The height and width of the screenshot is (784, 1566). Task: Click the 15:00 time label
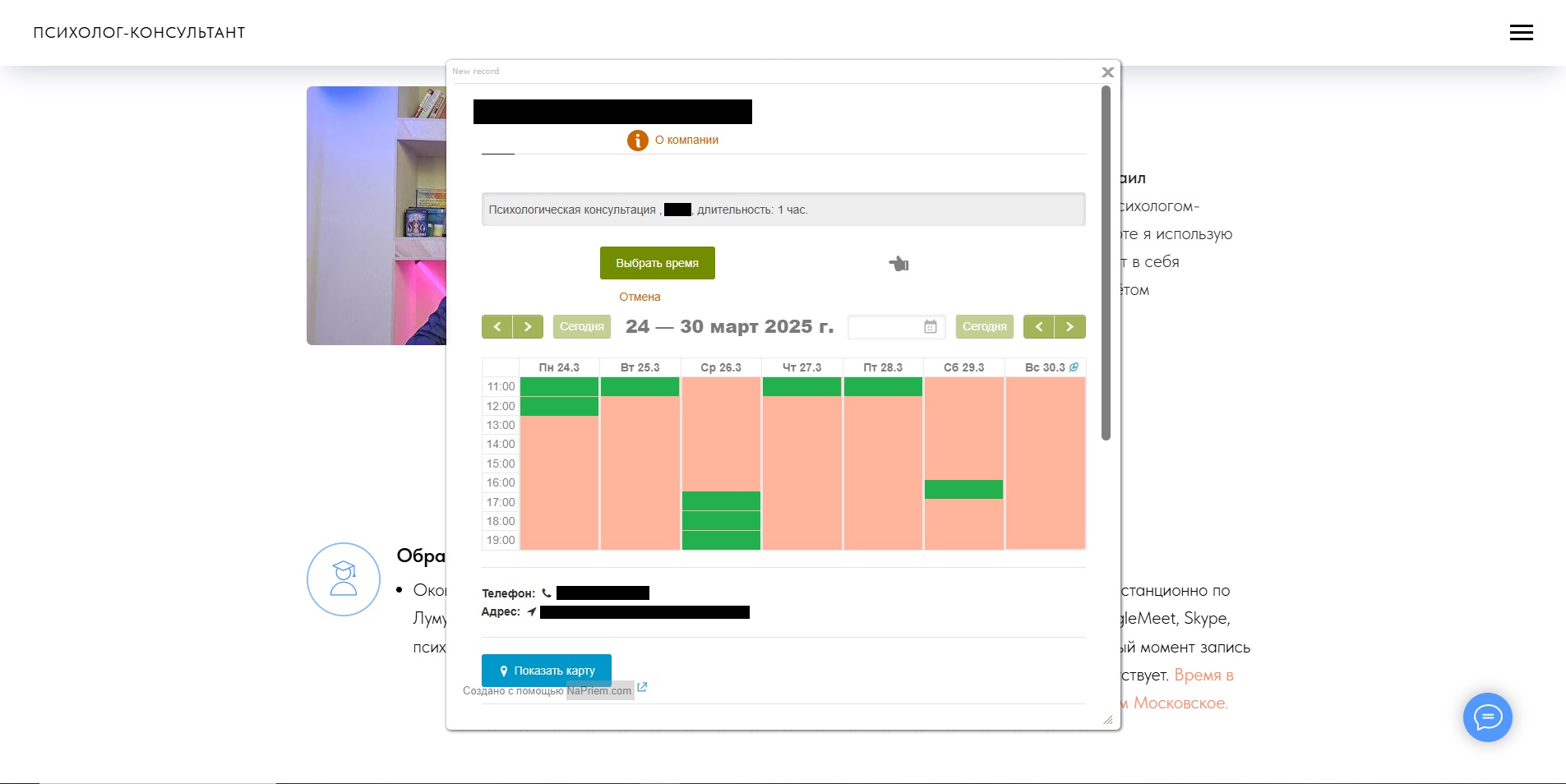pyautogui.click(x=501, y=463)
